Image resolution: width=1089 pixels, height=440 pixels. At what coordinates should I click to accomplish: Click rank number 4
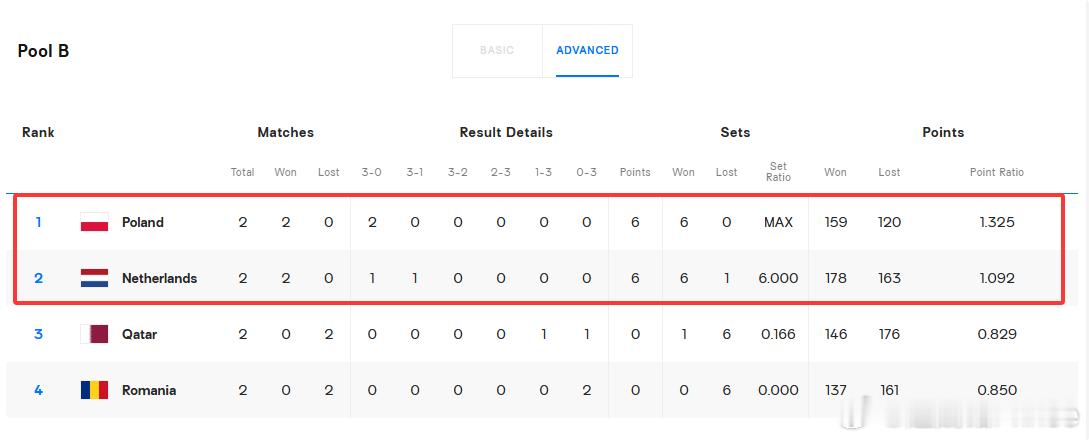pyautogui.click(x=39, y=390)
